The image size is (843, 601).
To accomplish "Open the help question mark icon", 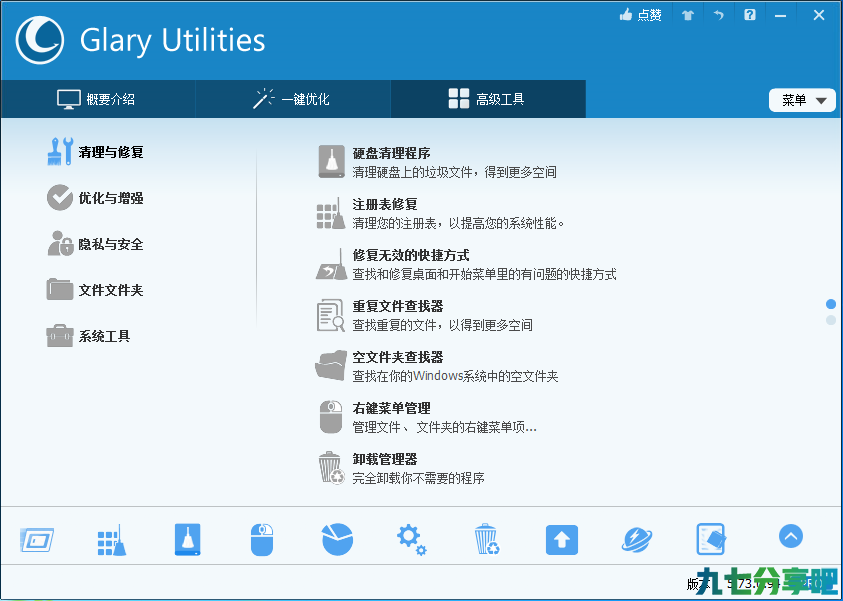I will click(x=750, y=15).
